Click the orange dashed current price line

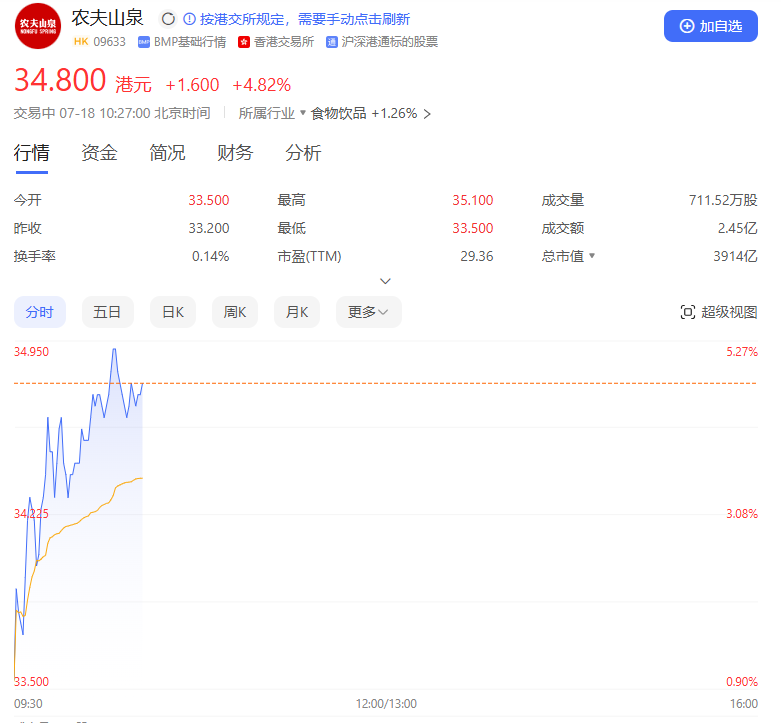[x=386, y=383]
